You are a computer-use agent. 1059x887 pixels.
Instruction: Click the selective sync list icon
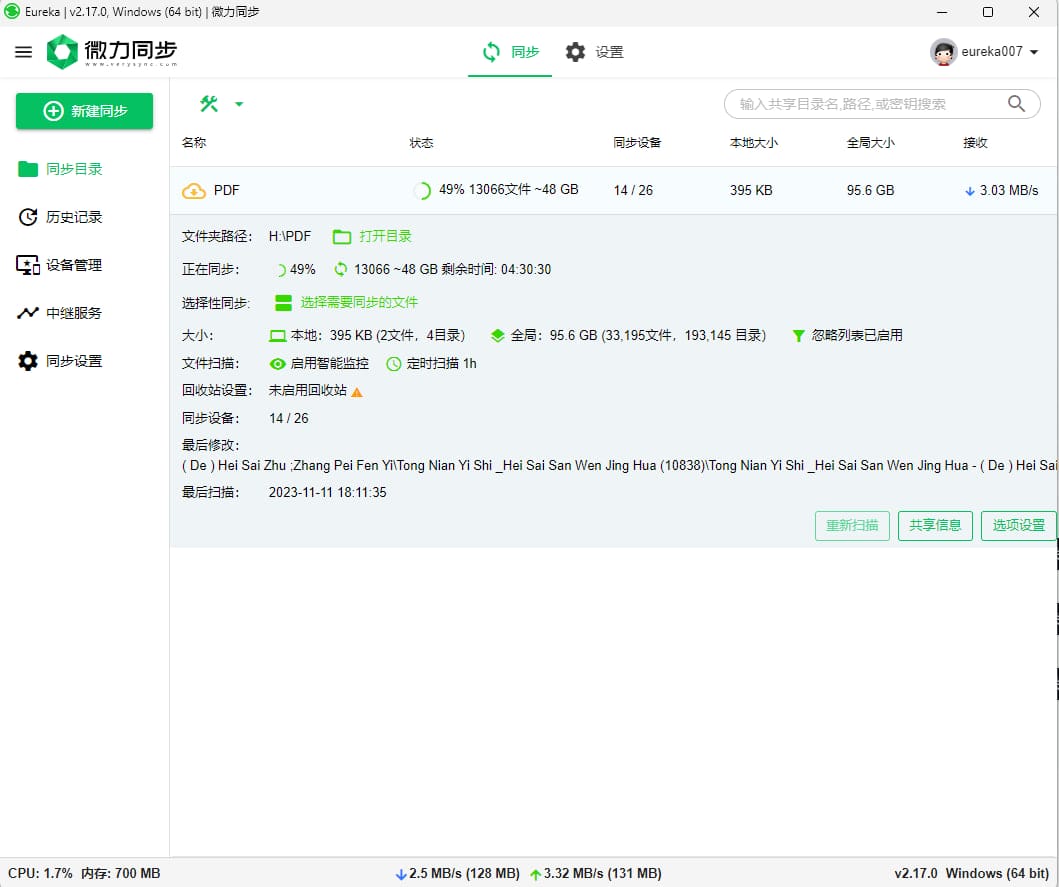click(284, 303)
